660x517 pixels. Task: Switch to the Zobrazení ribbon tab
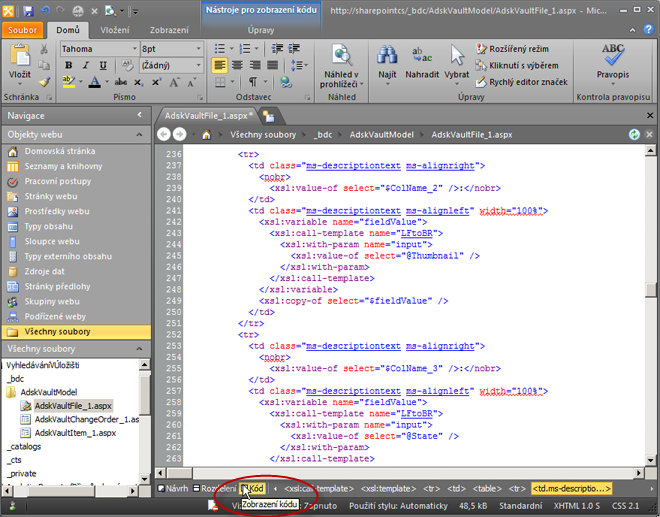click(169, 30)
